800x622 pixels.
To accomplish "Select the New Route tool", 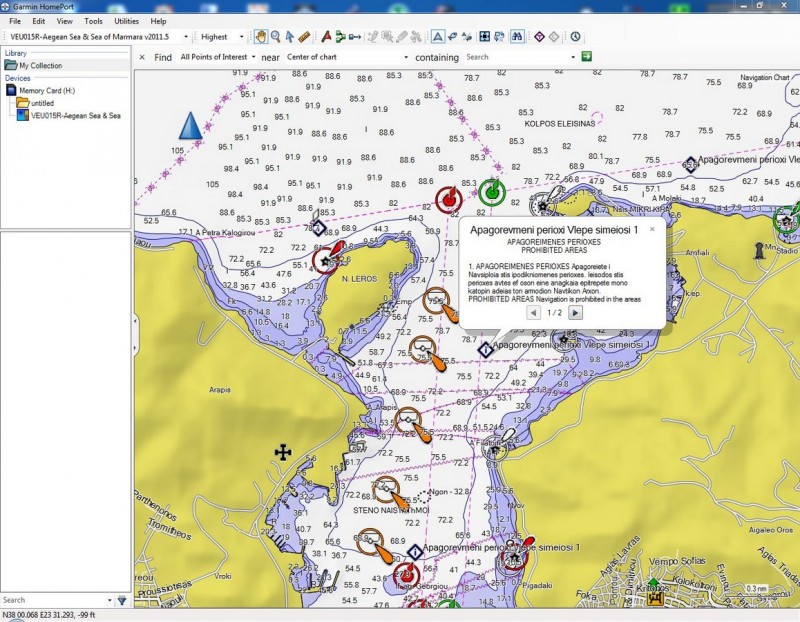I will [x=340, y=37].
